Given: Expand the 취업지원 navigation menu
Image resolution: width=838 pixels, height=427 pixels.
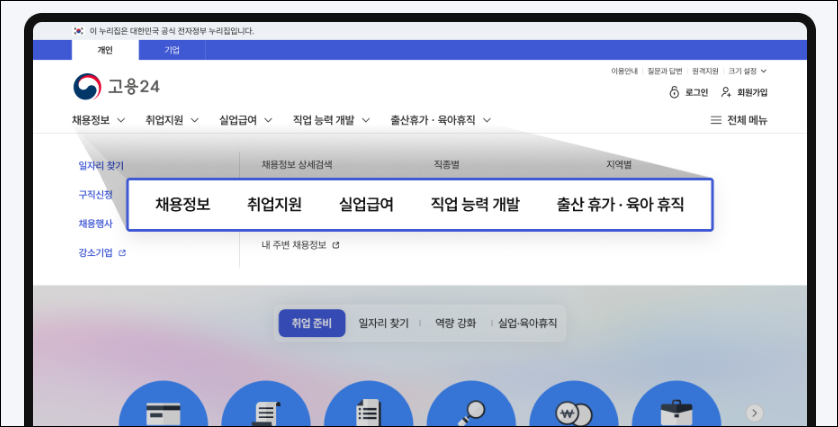Looking at the screenshot, I should pyautogui.click(x=172, y=120).
